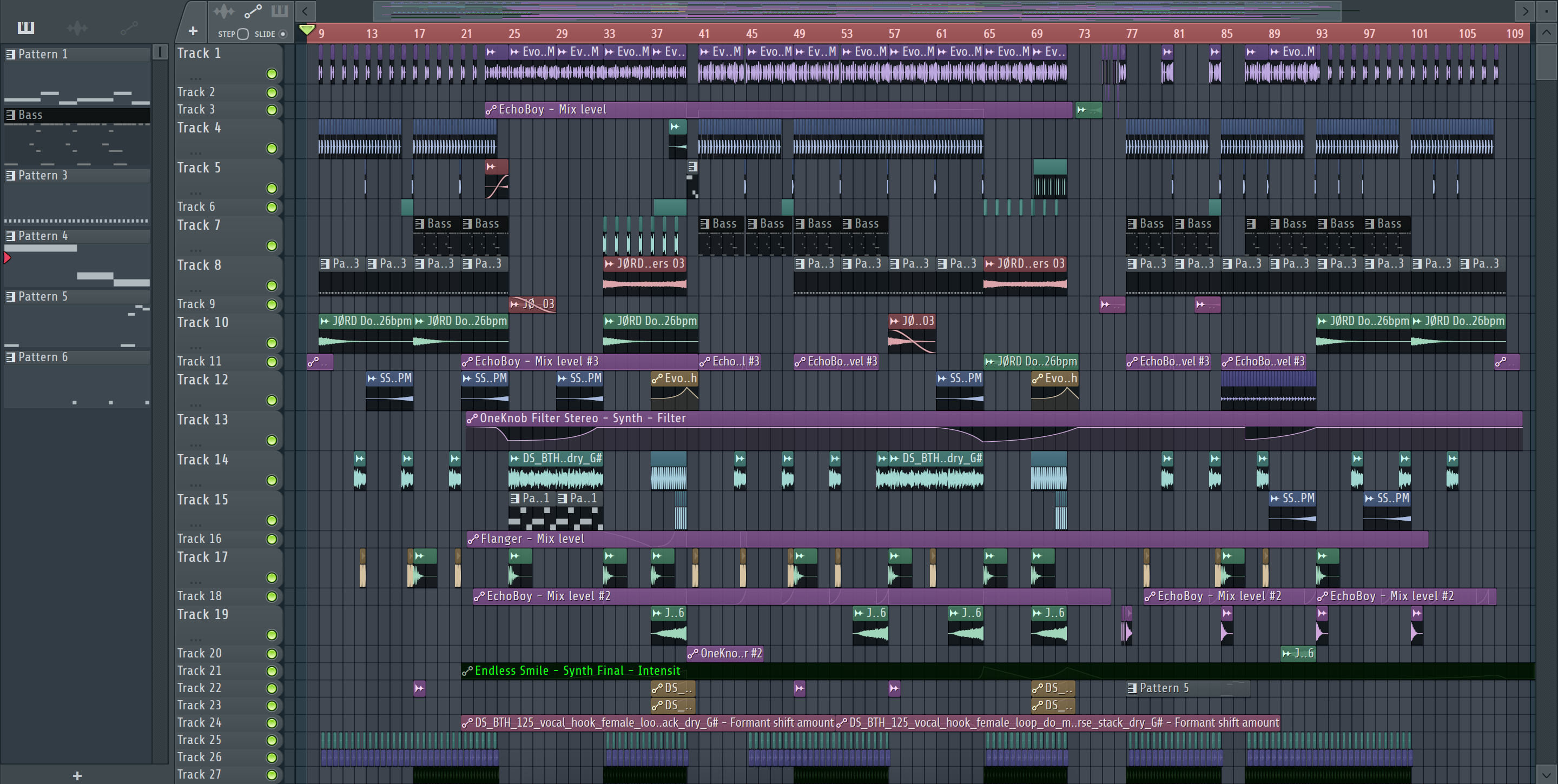The width and height of the screenshot is (1558, 784).
Task: Click automation icon of Flanger Mix level clip
Action: (473, 539)
